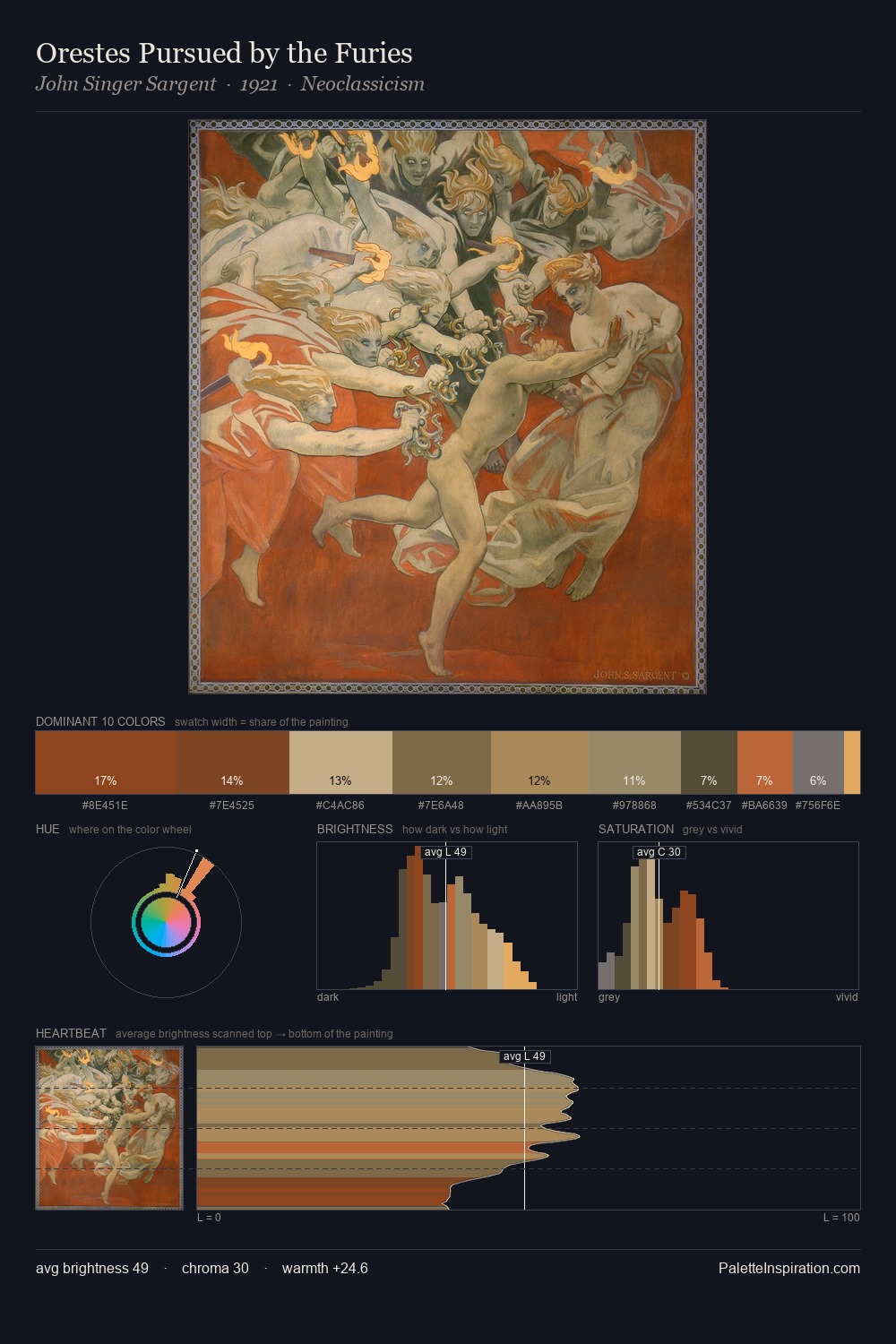
Task: Click the brightness histogram 'avg L 49' label
Action: pos(445,852)
